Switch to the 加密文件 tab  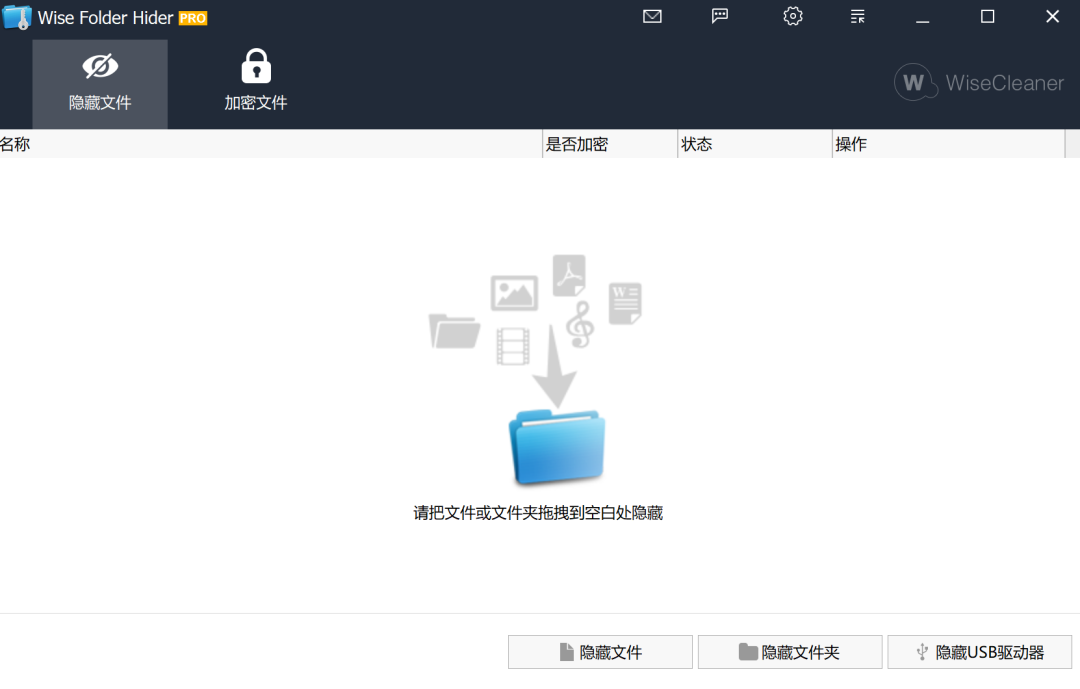point(256,84)
